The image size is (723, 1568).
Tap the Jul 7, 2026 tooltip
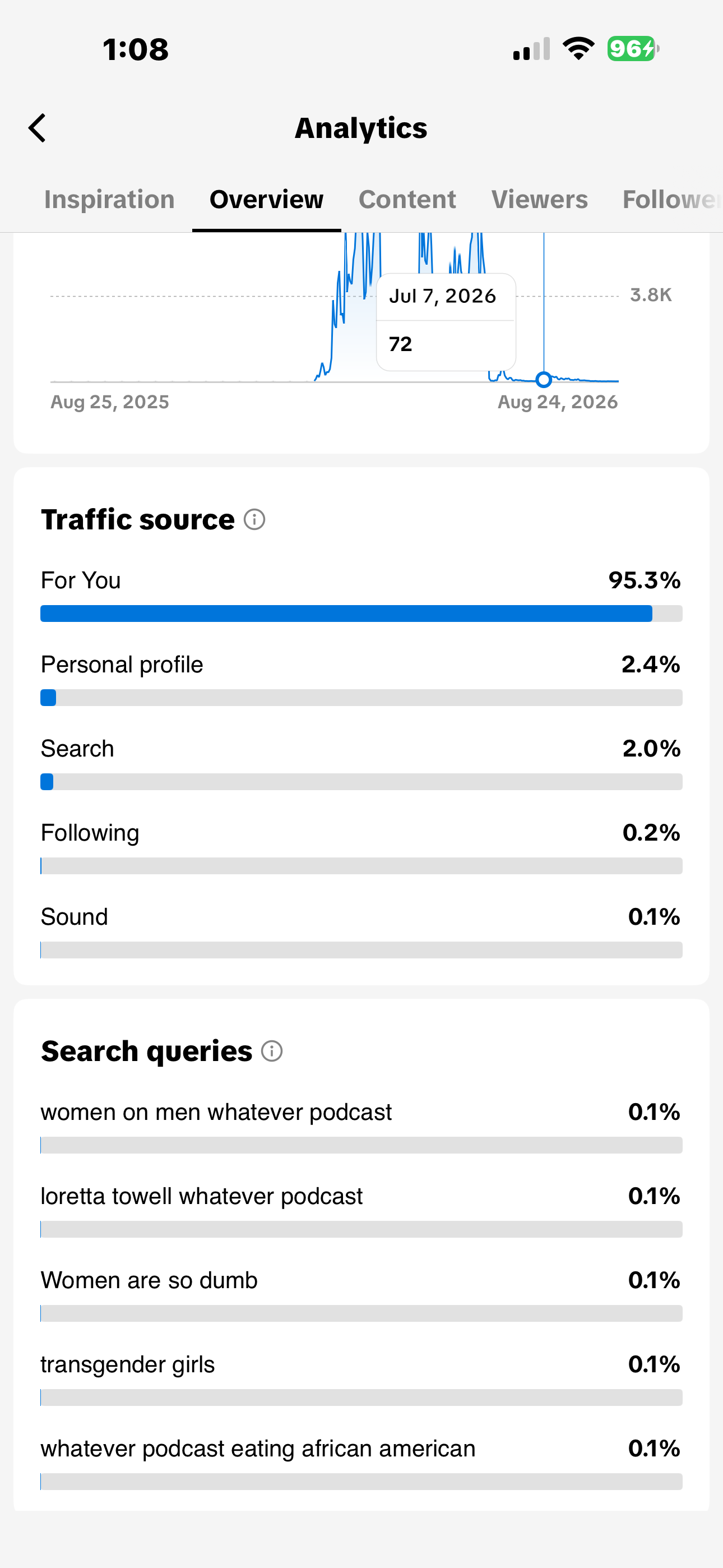[446, 322]
